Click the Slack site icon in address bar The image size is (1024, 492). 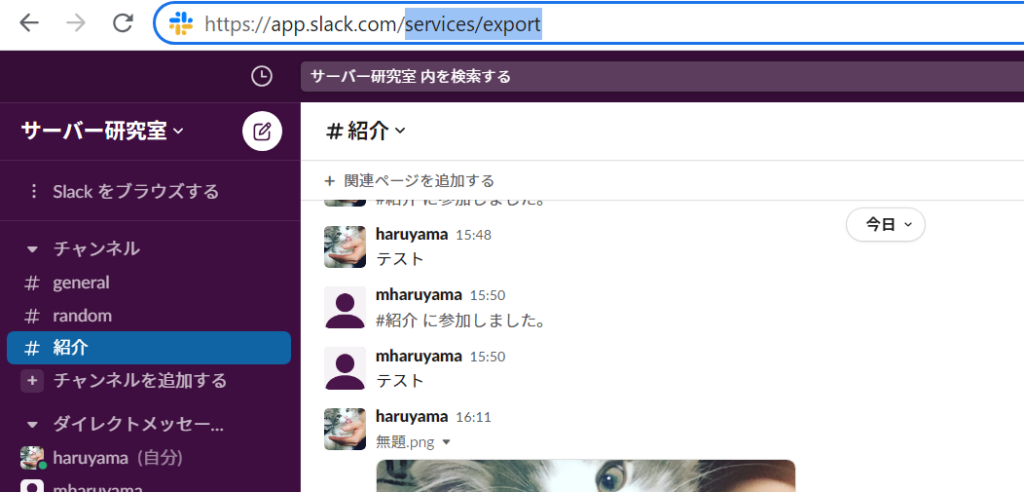pyautogui.click(x=181, y=24)
